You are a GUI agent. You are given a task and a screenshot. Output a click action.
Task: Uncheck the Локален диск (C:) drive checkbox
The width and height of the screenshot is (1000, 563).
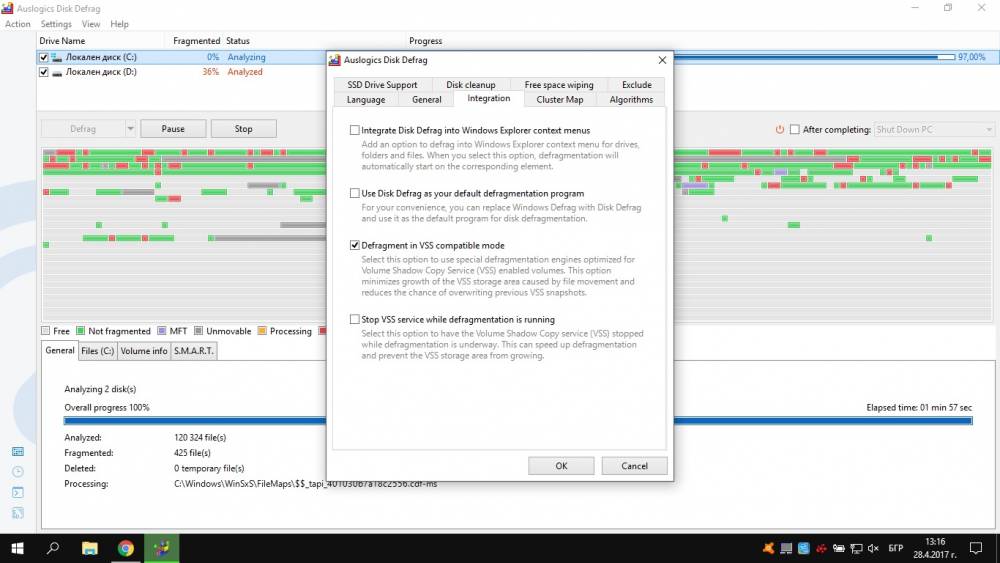coord(43,57)
